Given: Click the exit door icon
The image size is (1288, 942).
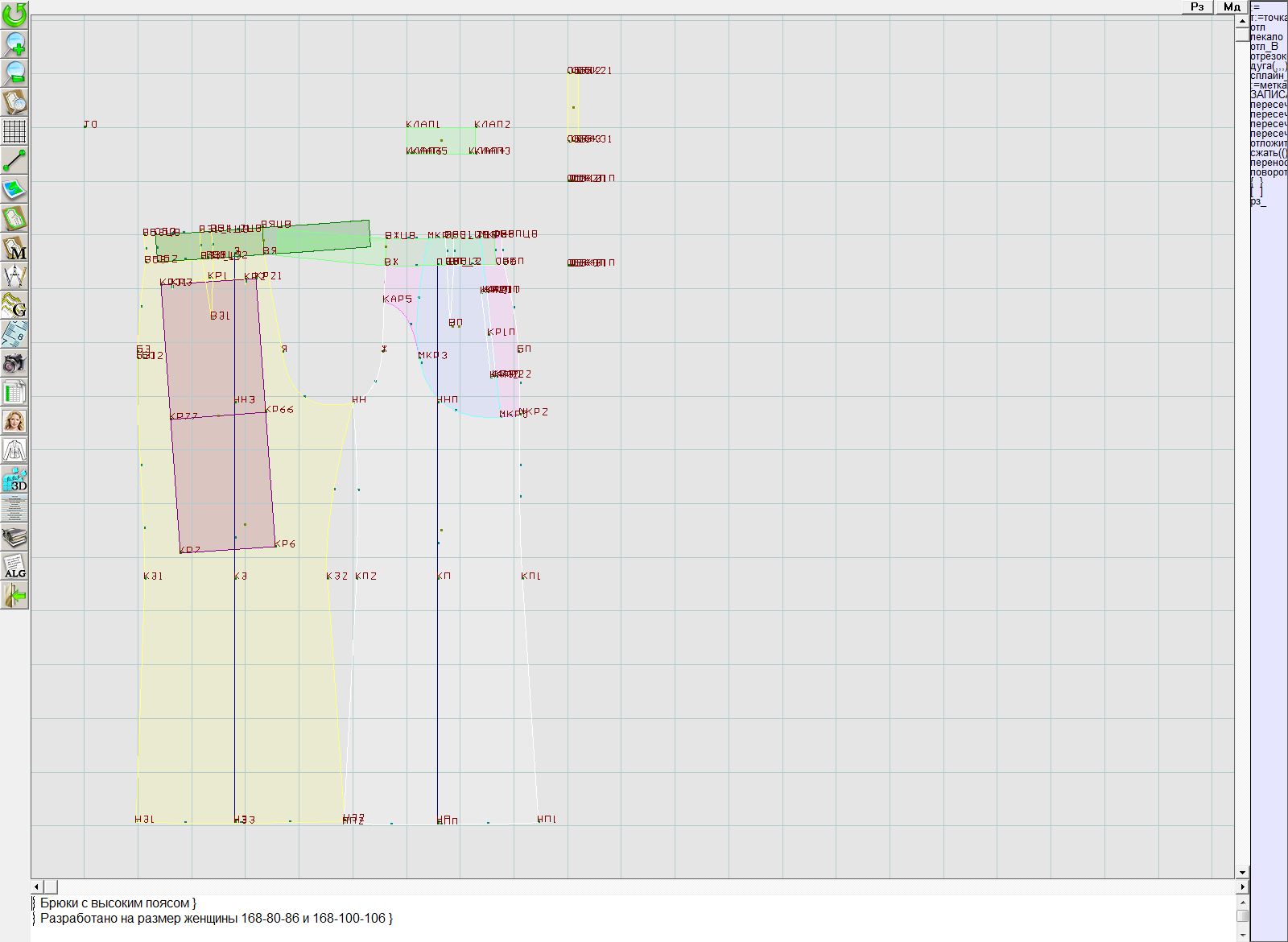Looking at the screenshot, I should pyautogui.click(x=14, y=596).
